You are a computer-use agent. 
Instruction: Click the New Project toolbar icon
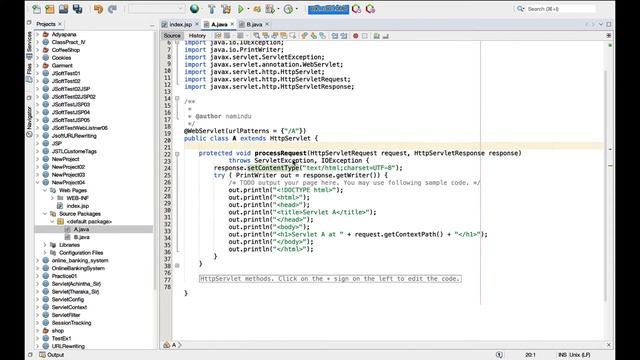pos(50,9)
